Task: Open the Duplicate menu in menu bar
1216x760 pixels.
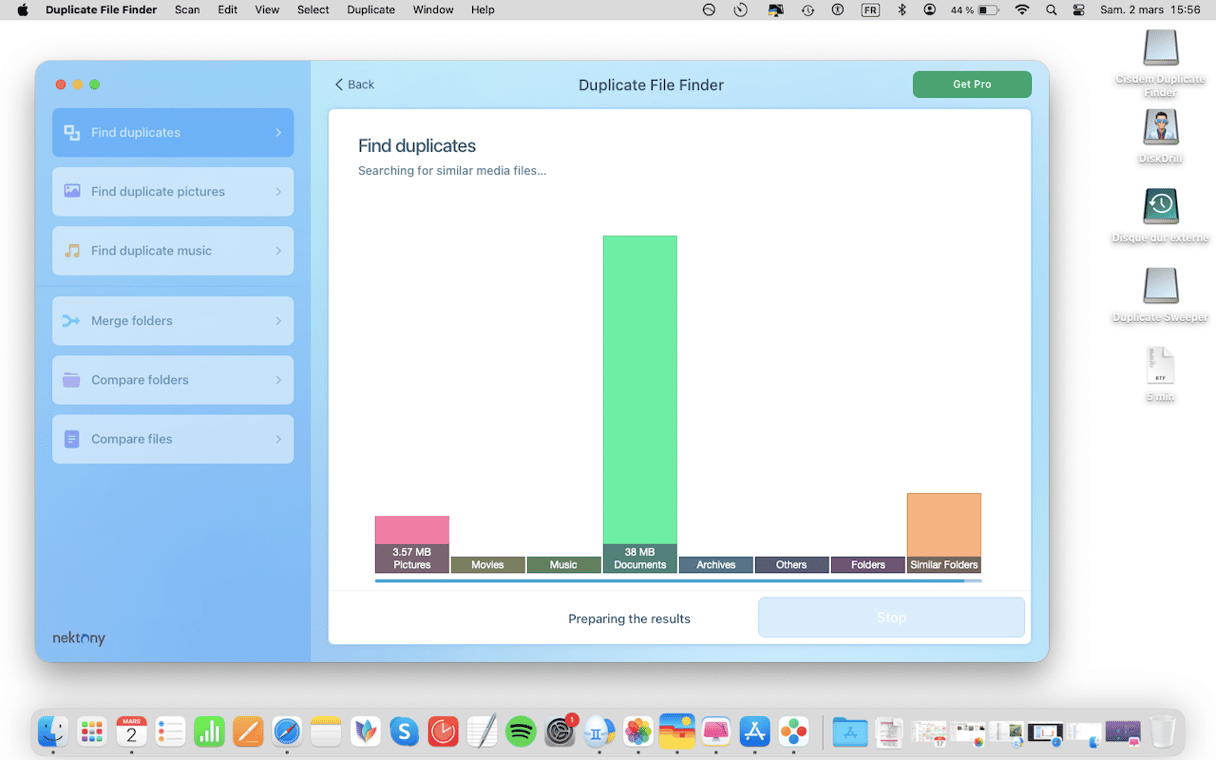Action: (x=370, y=10)
